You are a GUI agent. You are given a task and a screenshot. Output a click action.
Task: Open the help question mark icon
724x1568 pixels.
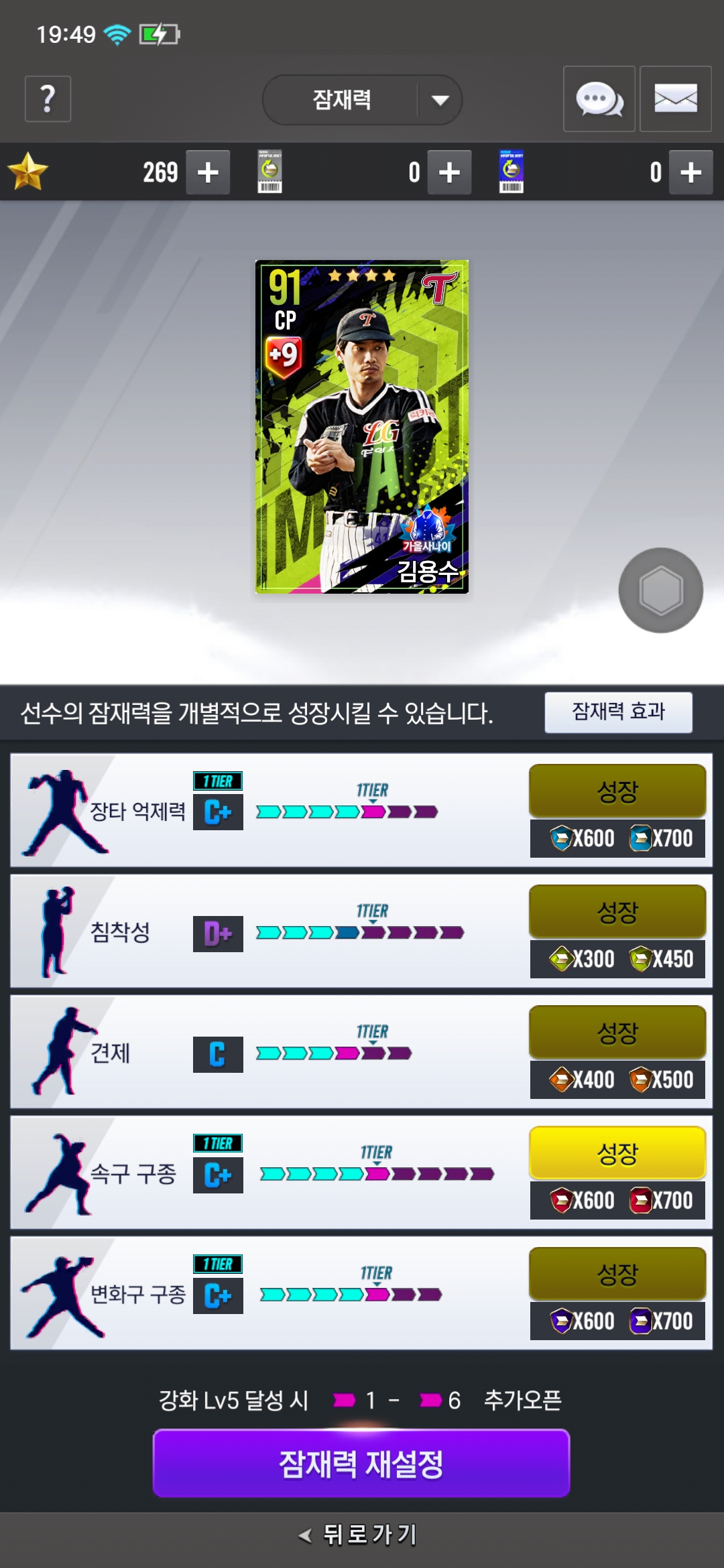point(48,99)
